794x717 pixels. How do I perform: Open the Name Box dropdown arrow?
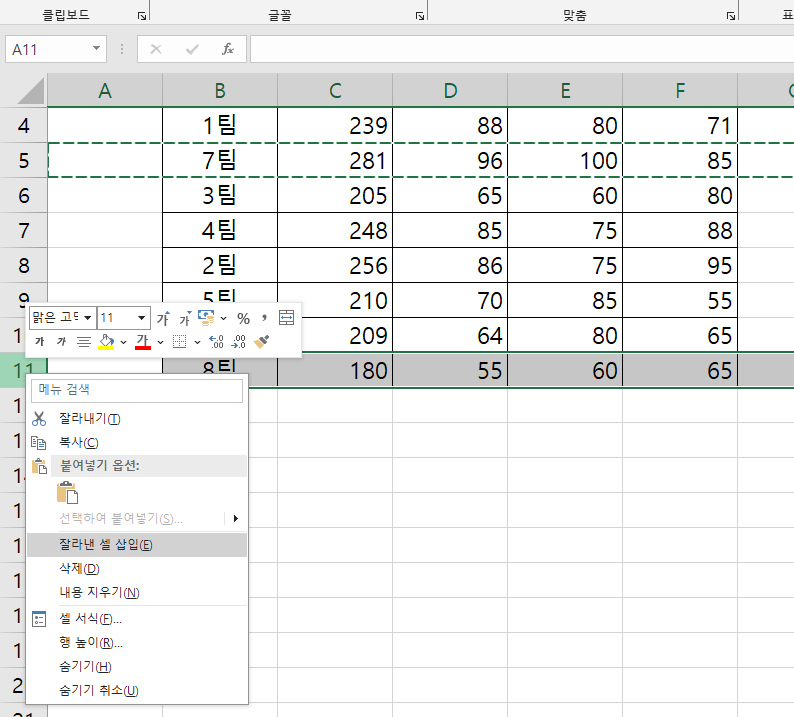click(x=96, y=49)
